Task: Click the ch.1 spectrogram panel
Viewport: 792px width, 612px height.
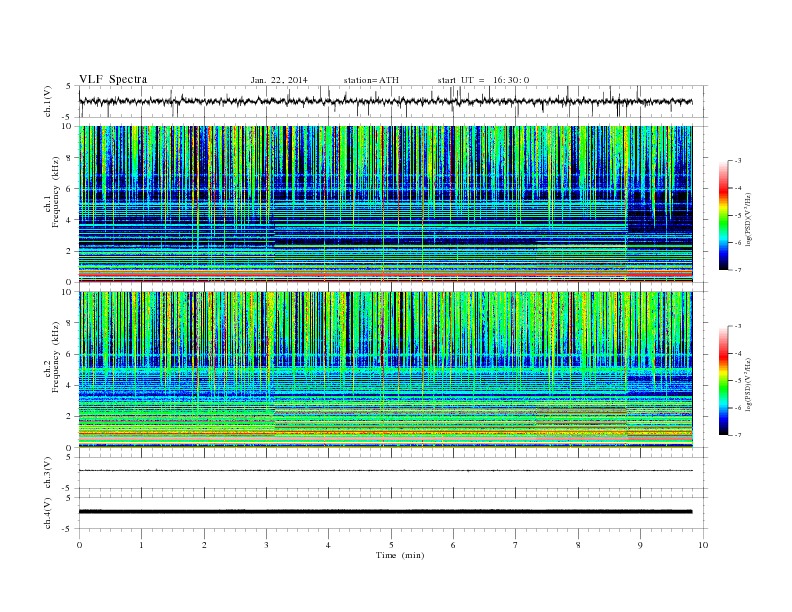Action: click(x=385, y=204)
